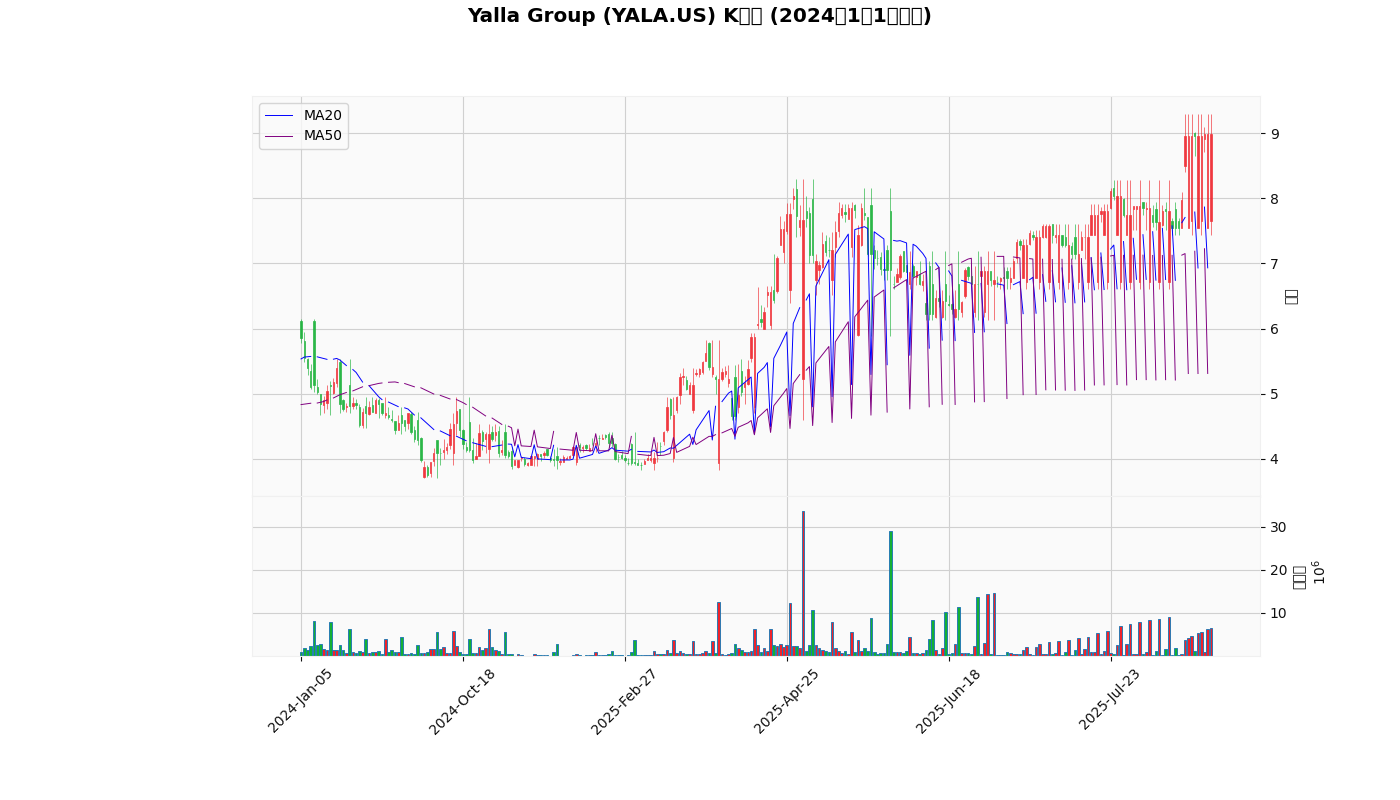Viewport: 1400px width, 800px height.
Task: Click the 2024-Oct-18 date label
Action: point(462,701)
